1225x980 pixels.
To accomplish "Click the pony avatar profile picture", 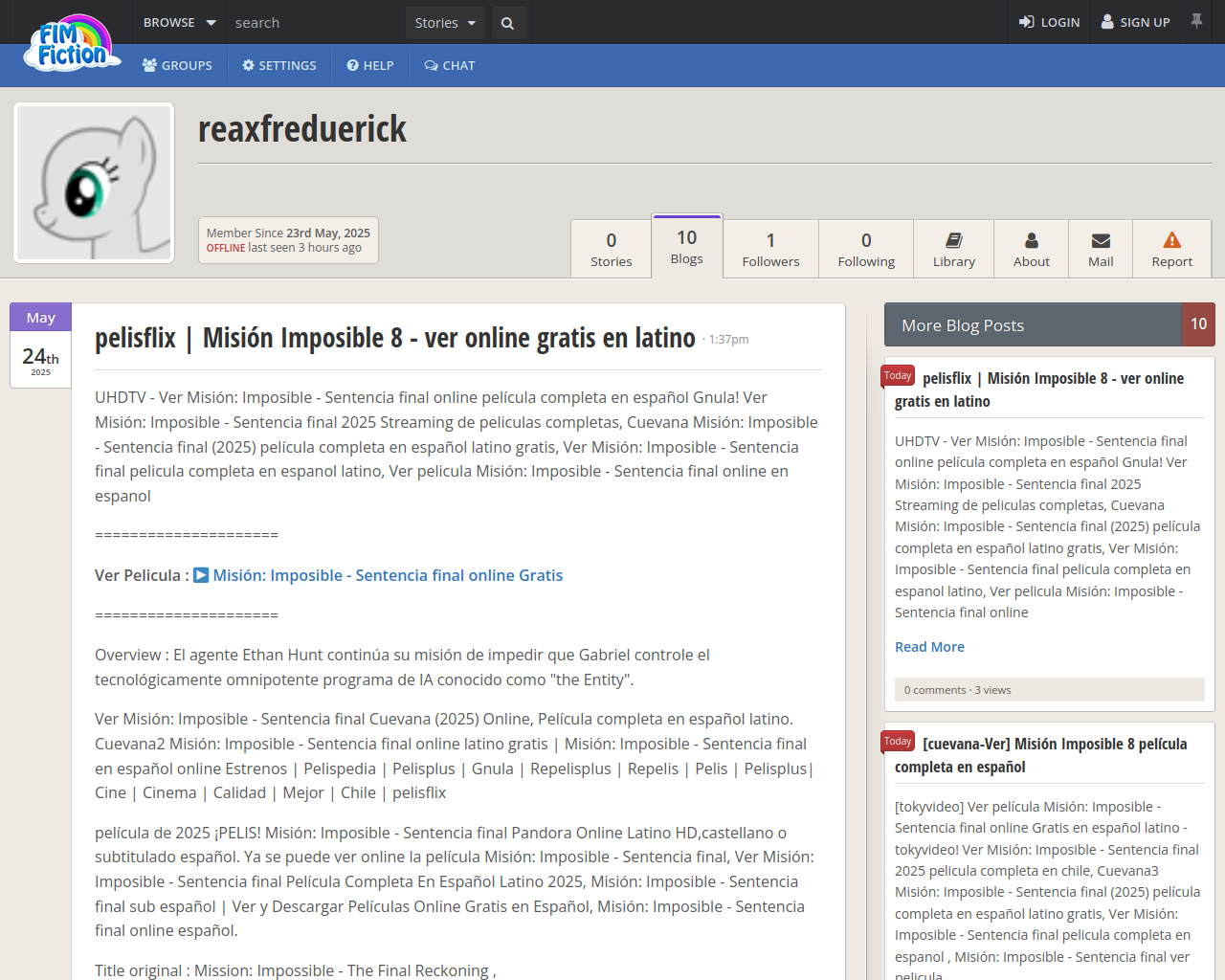I will coord(94,183).
